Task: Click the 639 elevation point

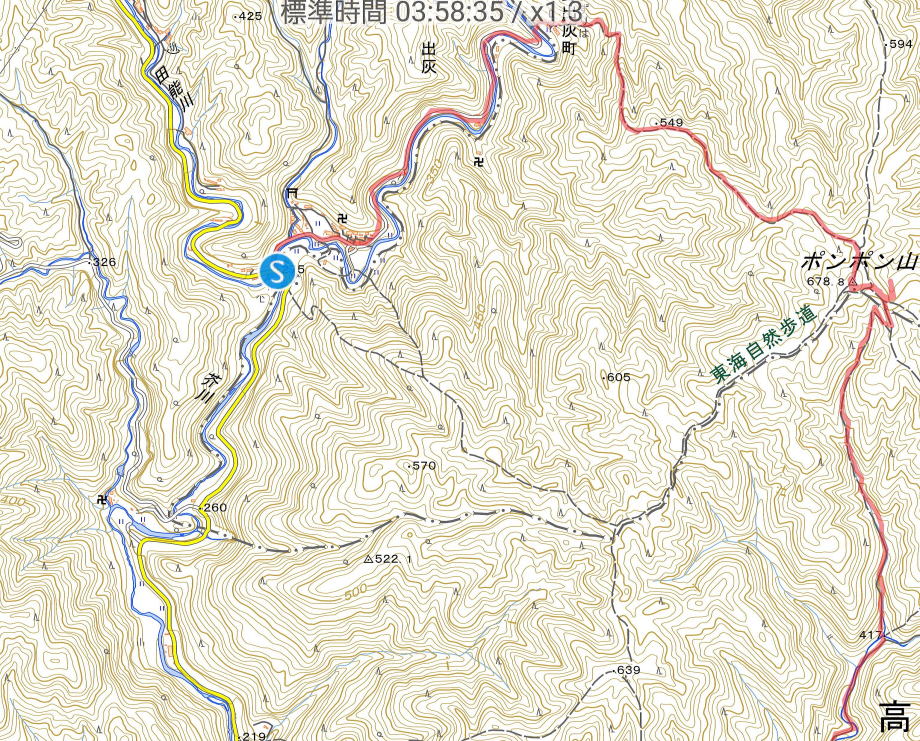Action: click(627, 670)
